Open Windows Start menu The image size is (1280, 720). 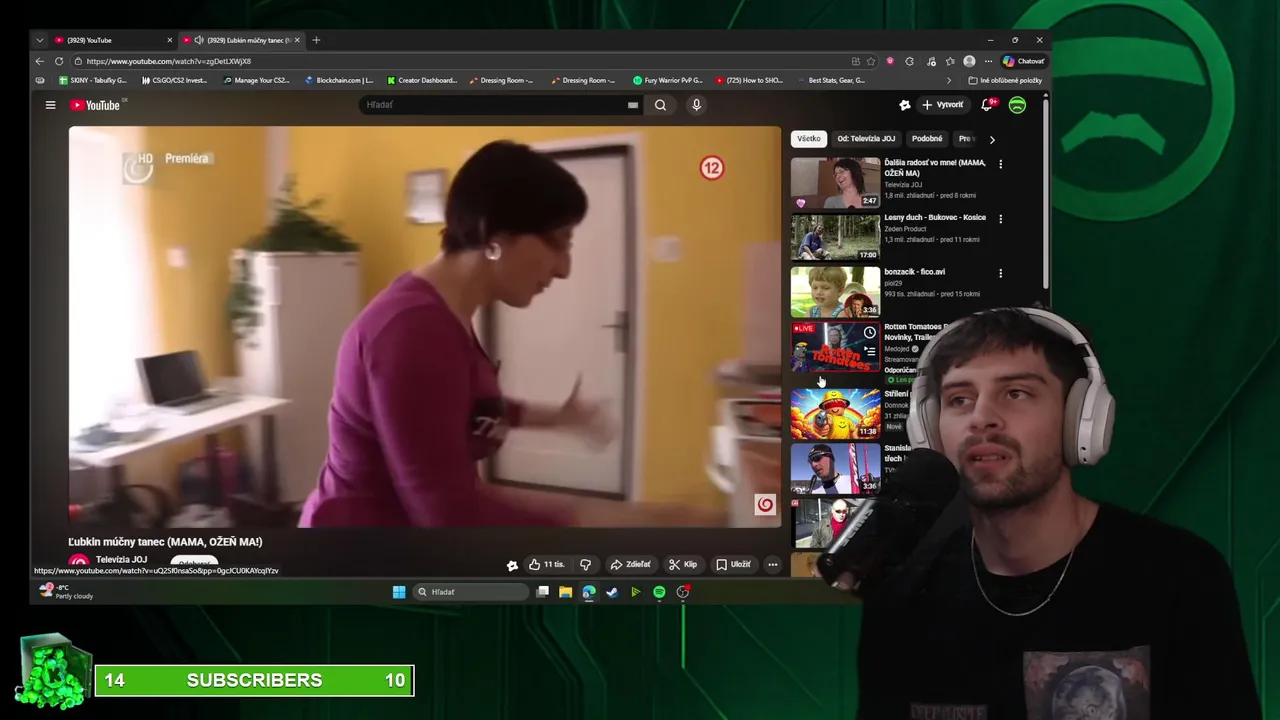[399, 592]
